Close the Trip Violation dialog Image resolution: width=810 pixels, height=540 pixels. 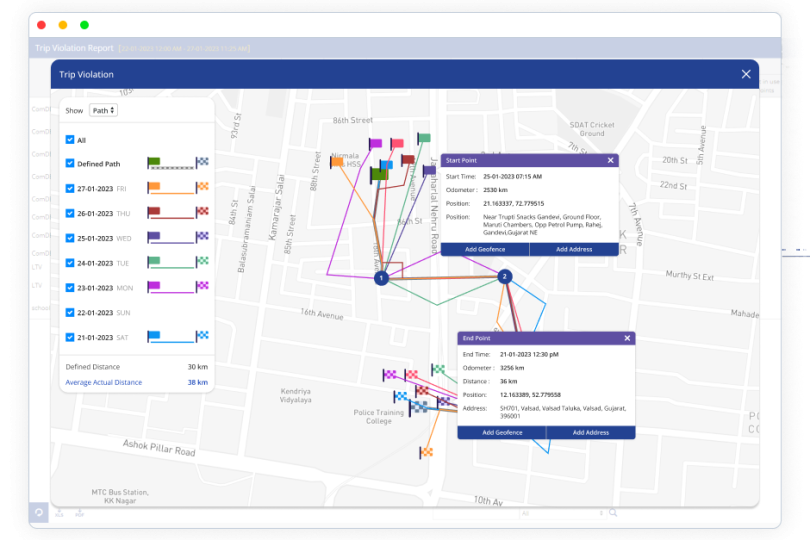point(746,74)
